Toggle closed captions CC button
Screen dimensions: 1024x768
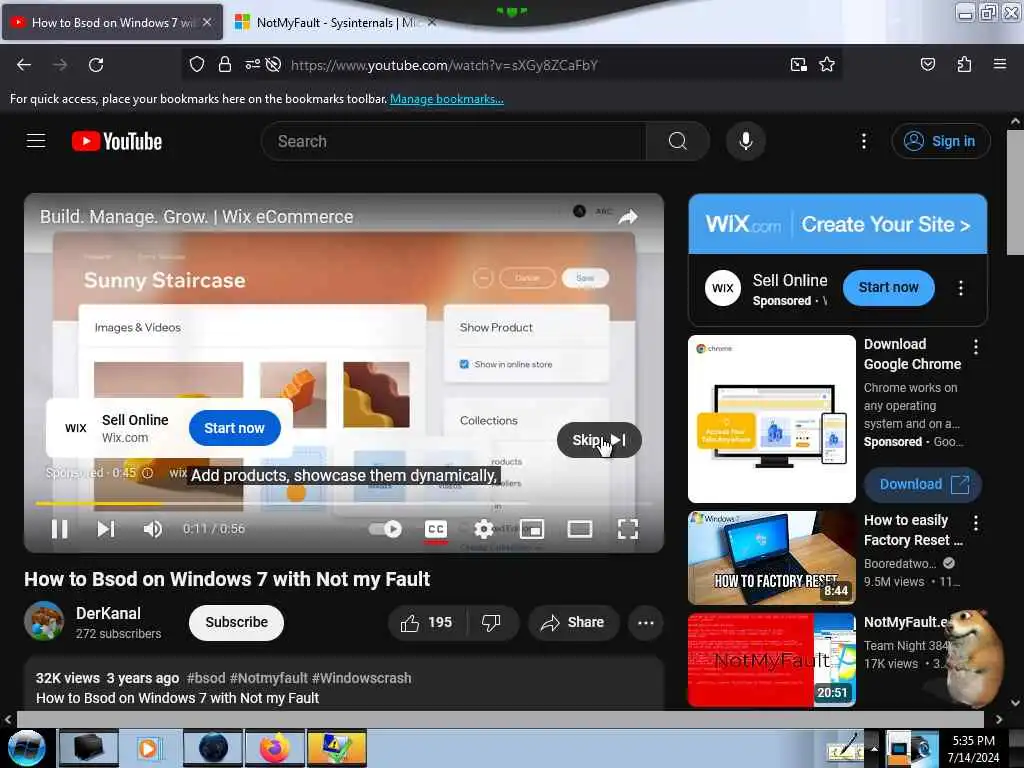(436, 530)
